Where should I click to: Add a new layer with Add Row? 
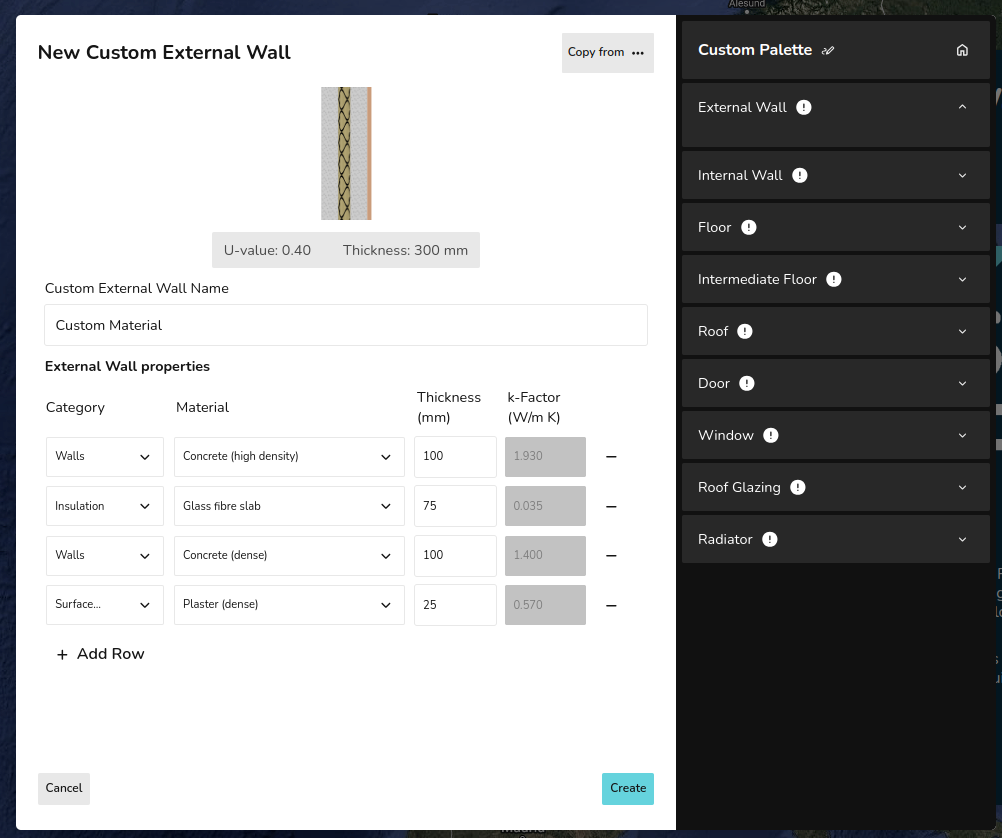click(x=101, y=654)
